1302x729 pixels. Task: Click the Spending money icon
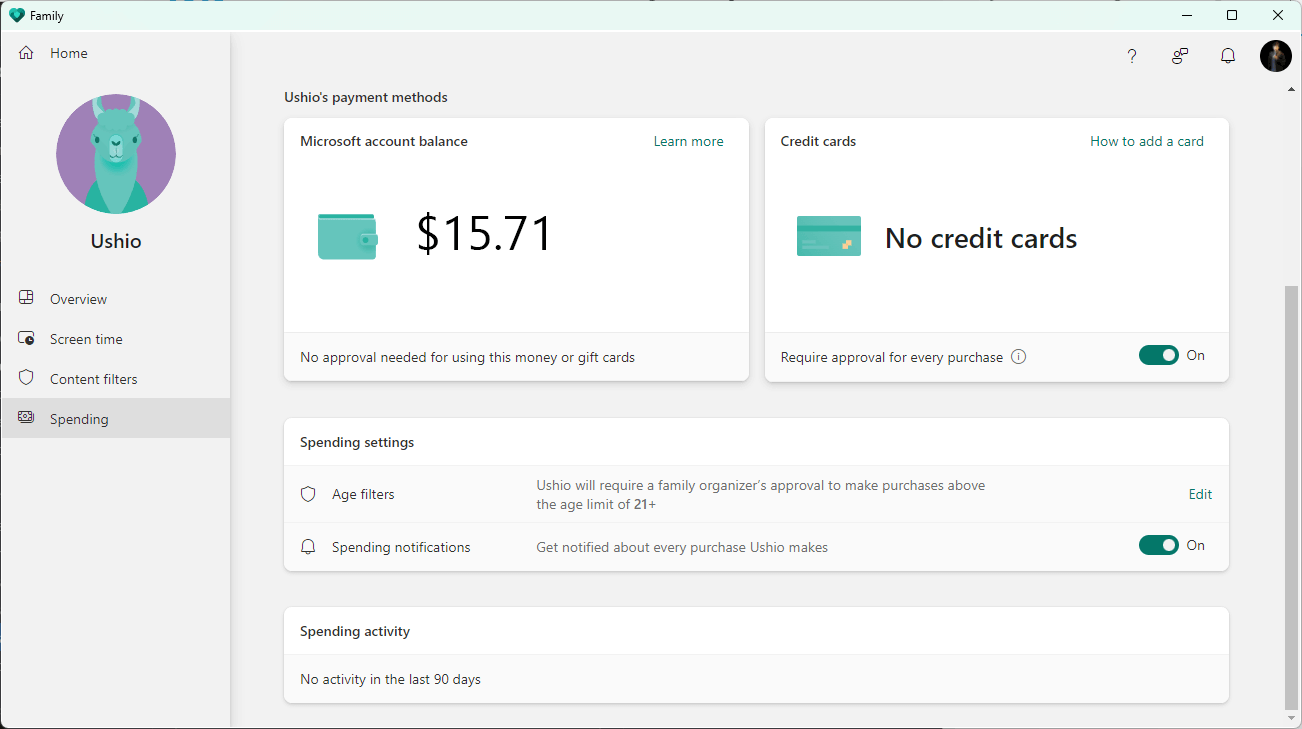(x=26, y=418)
